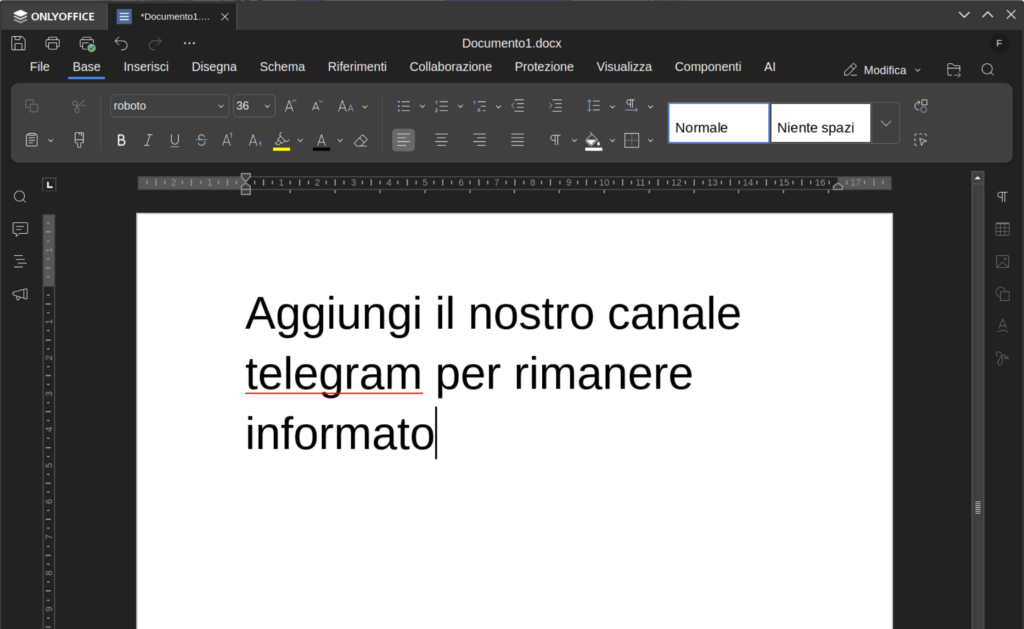Open the File menu
The image size is (1024, 629).
coord(40,67)
